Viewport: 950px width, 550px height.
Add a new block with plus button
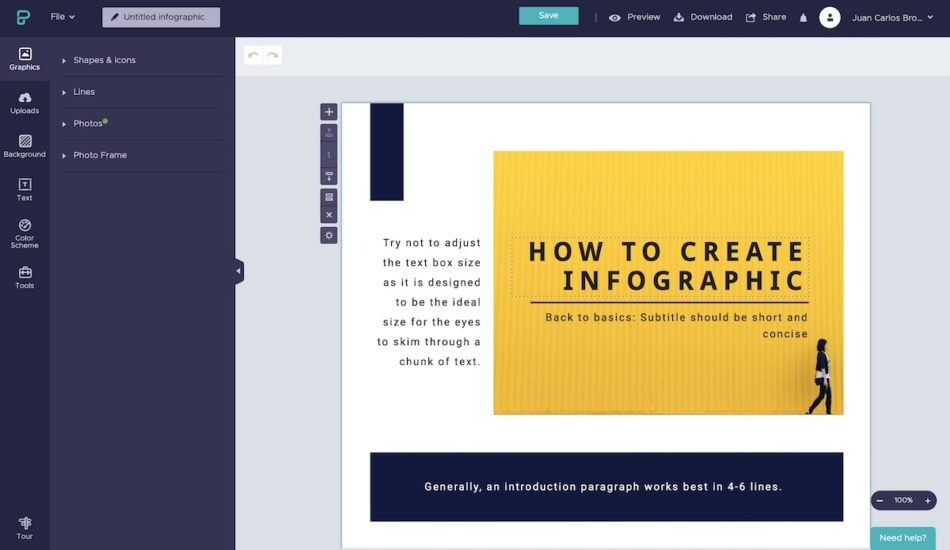point(329,112)
